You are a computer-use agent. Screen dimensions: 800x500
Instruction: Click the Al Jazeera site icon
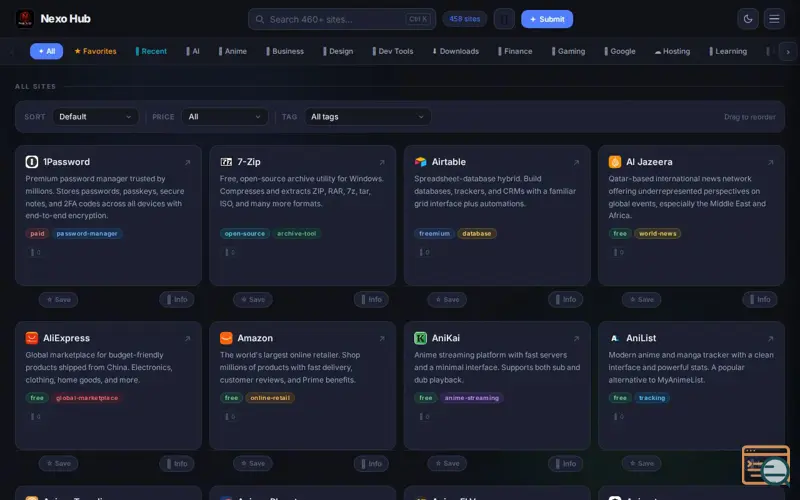(615, 162)
